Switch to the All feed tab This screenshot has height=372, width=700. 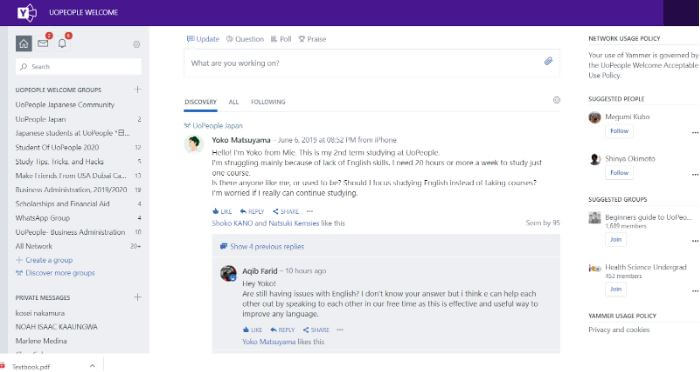point(233,102)
